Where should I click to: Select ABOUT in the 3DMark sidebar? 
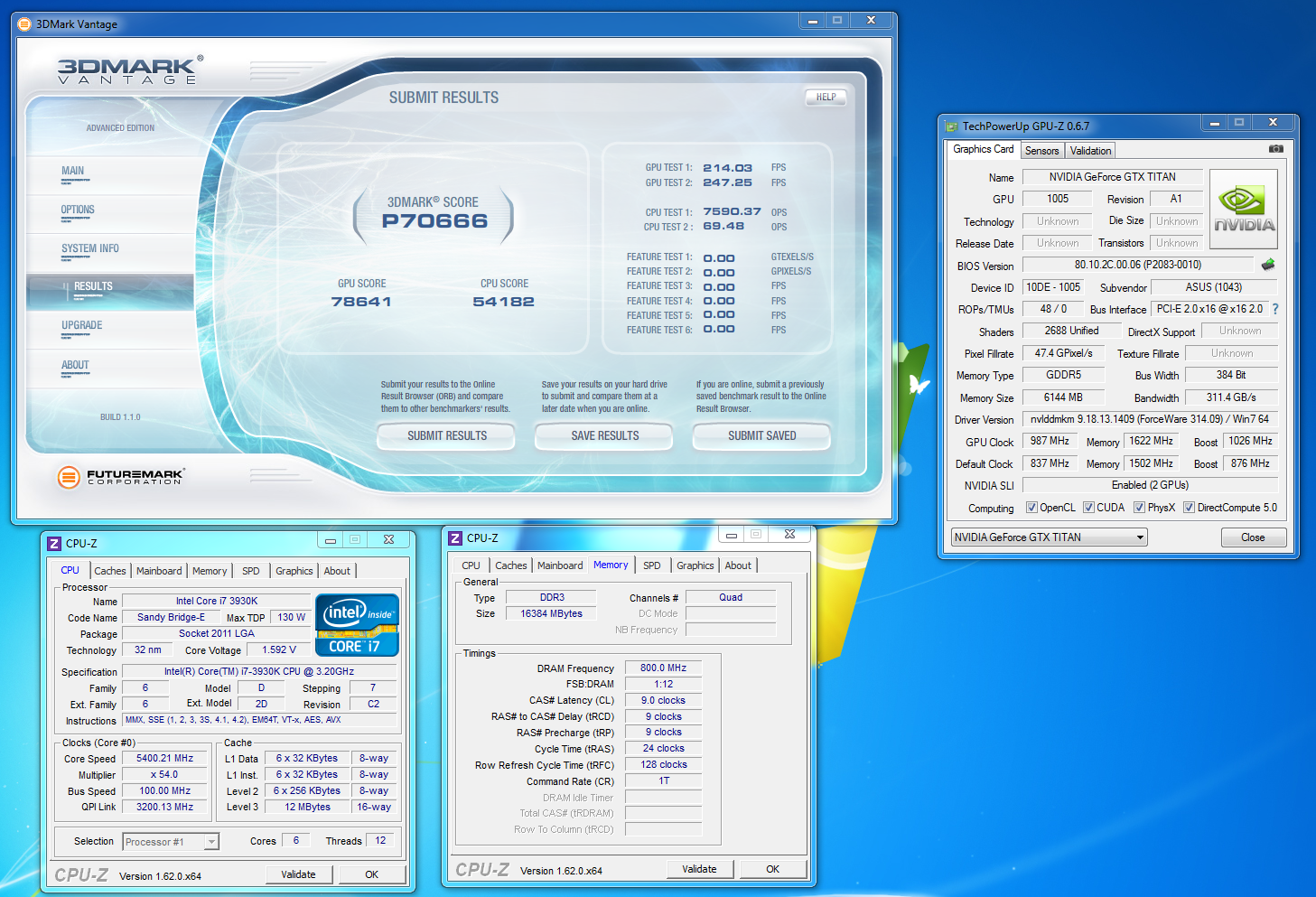110,368
